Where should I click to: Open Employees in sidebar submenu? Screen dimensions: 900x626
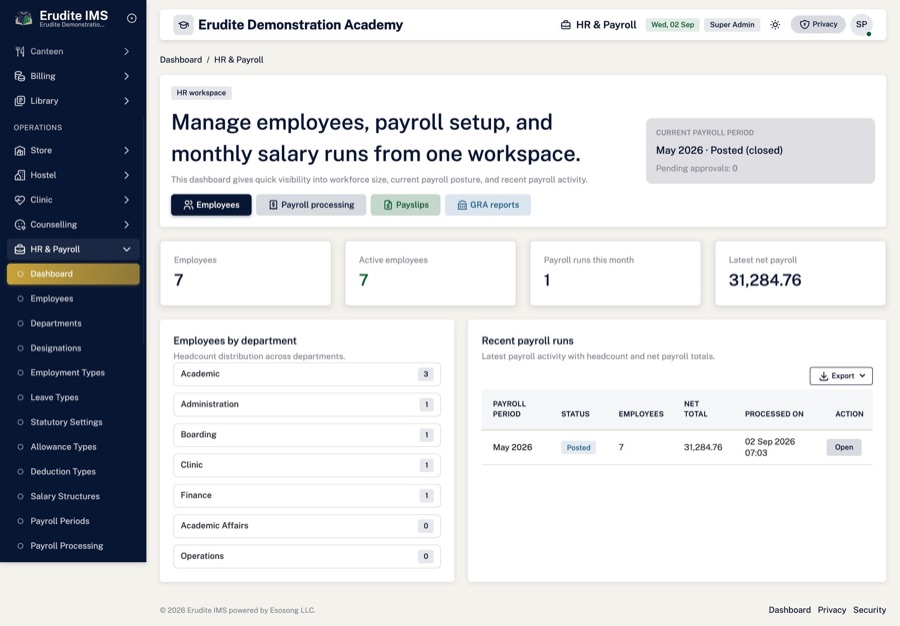click(x=73, y=298)
